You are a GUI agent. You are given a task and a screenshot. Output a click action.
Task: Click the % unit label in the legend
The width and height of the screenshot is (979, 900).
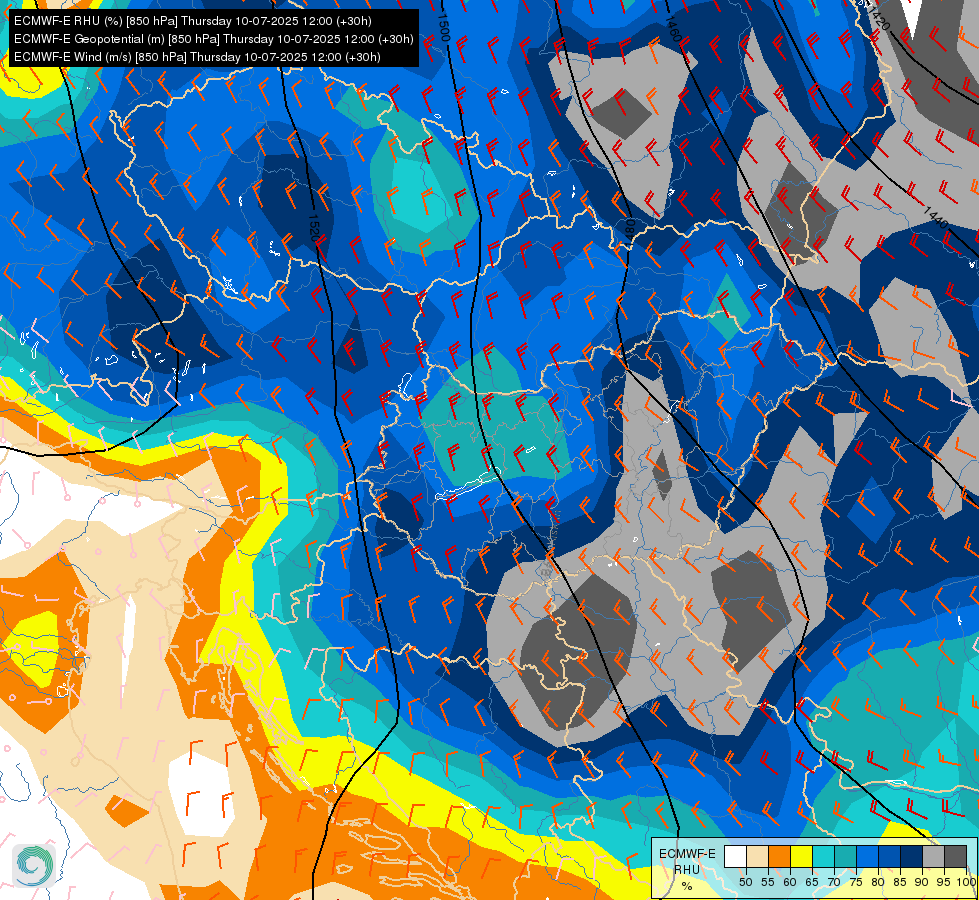(x=687, y=886)
